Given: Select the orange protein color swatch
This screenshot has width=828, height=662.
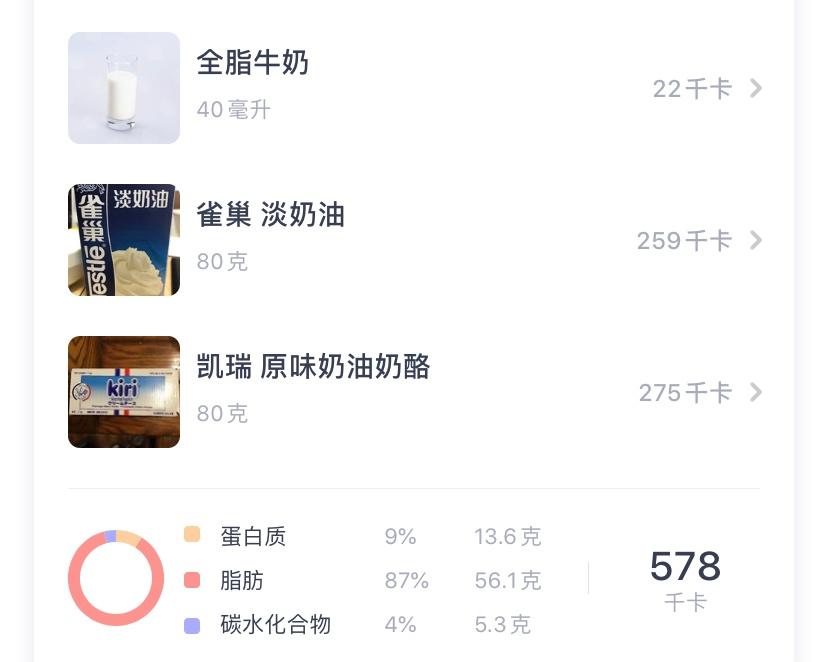Looking at the screenshot, I should [192, 535].
